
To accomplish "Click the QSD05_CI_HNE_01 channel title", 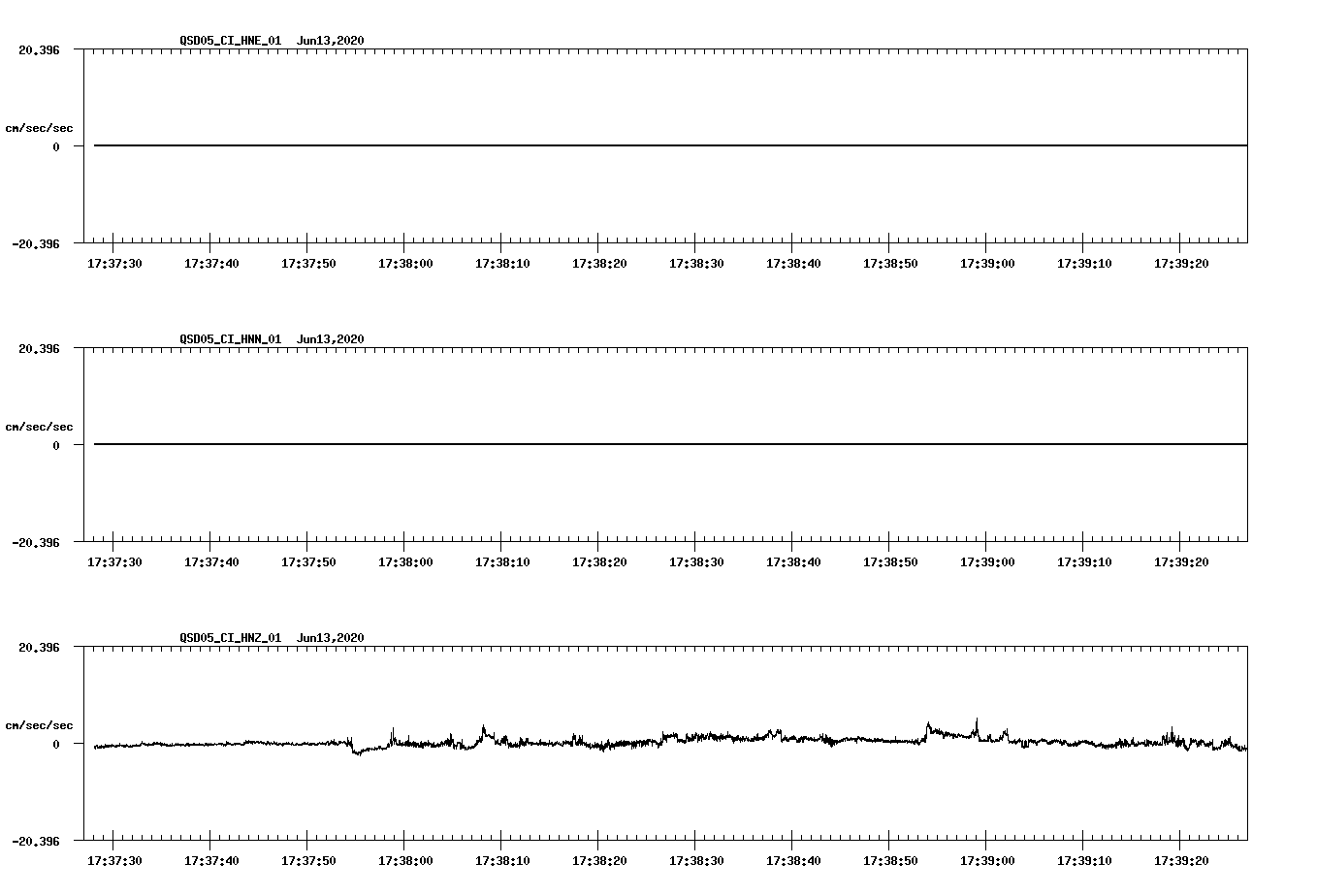I will (231, 41).
